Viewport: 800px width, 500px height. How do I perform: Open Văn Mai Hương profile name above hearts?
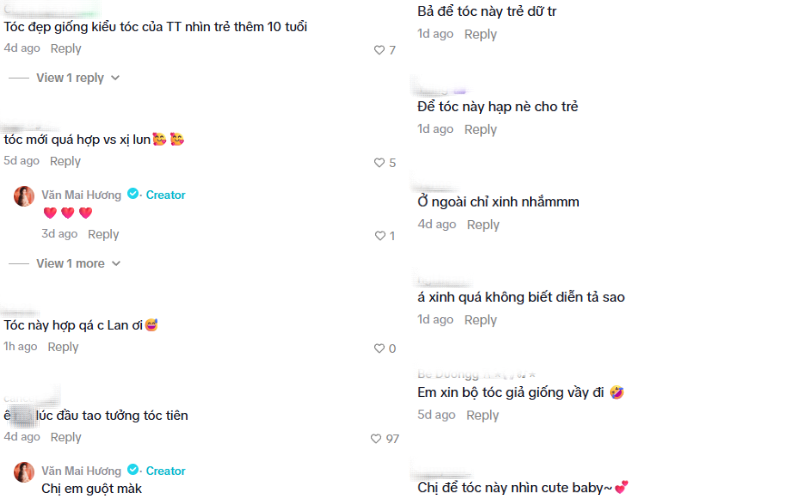tap(81, 195)
